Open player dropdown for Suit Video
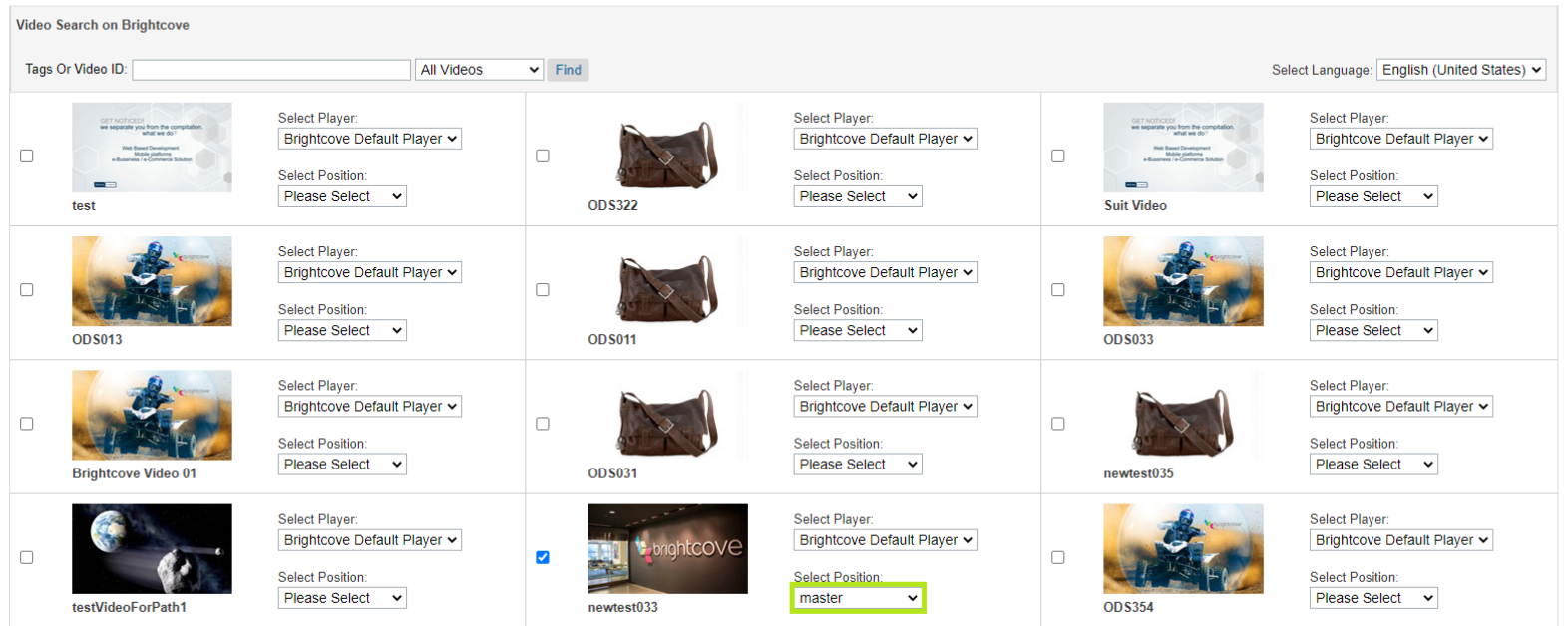This screenshot has height=626, width=1568. (x=1400, y=139)
